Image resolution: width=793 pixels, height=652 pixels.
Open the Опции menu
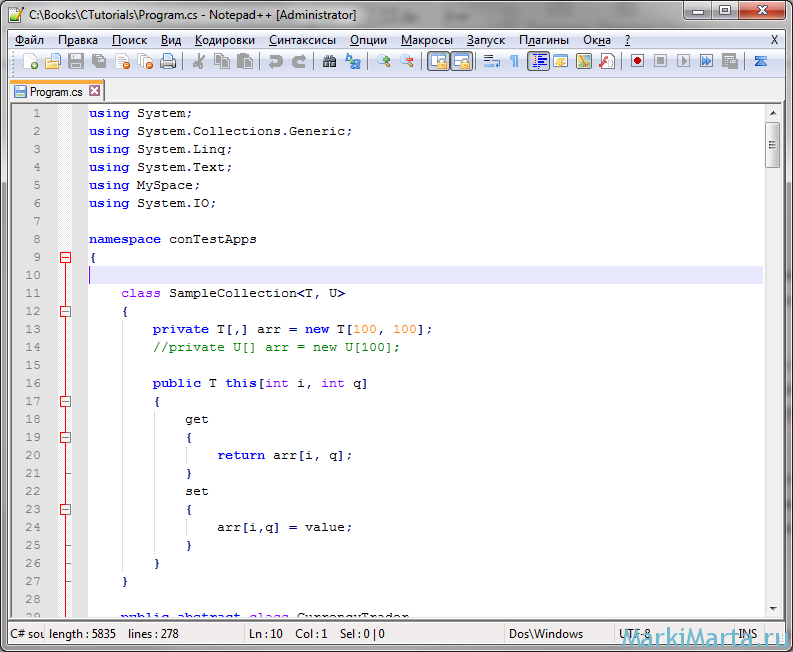[368, 40]
